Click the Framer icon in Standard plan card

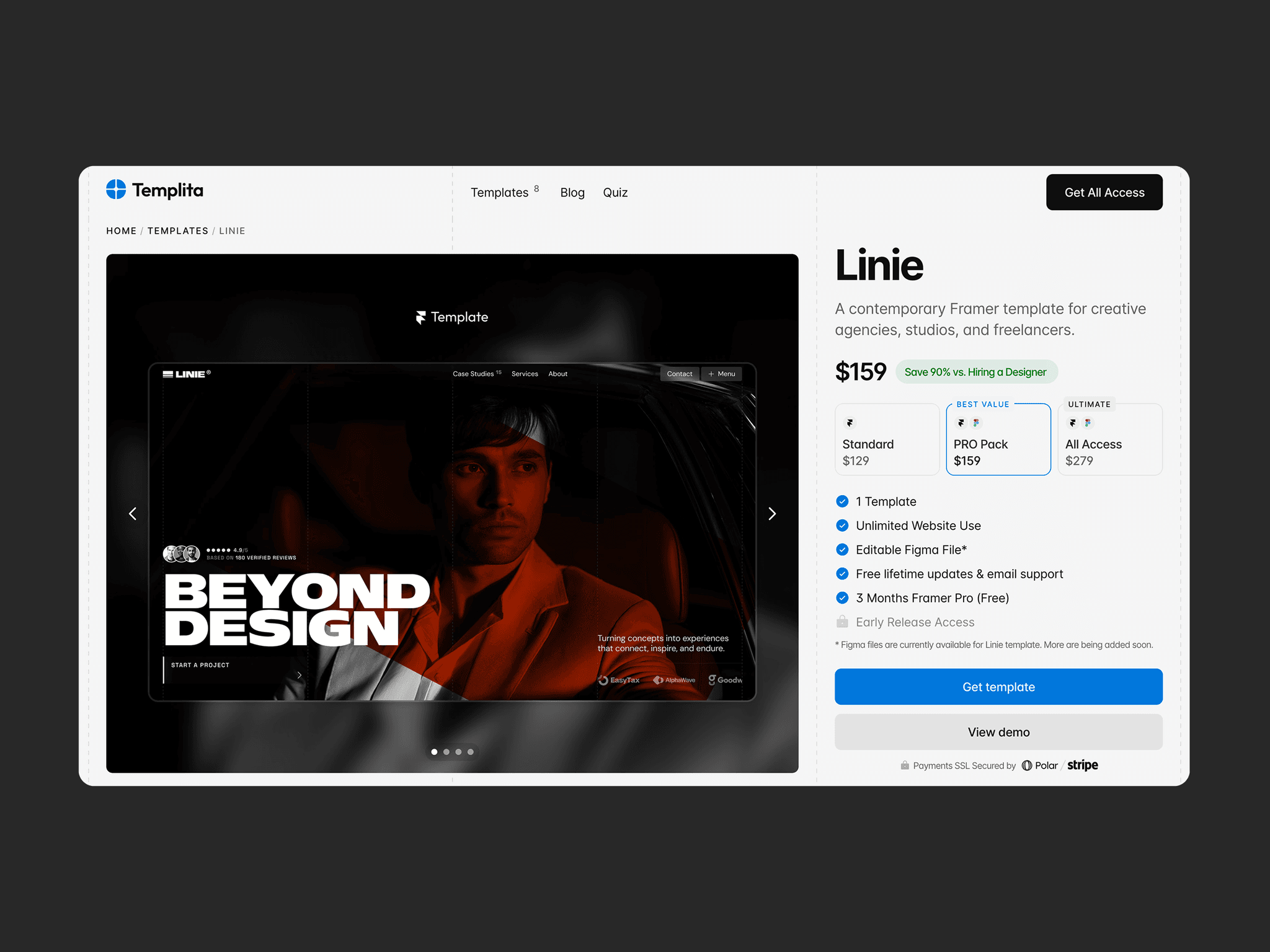pyautogui.click(x=850, y=423)
